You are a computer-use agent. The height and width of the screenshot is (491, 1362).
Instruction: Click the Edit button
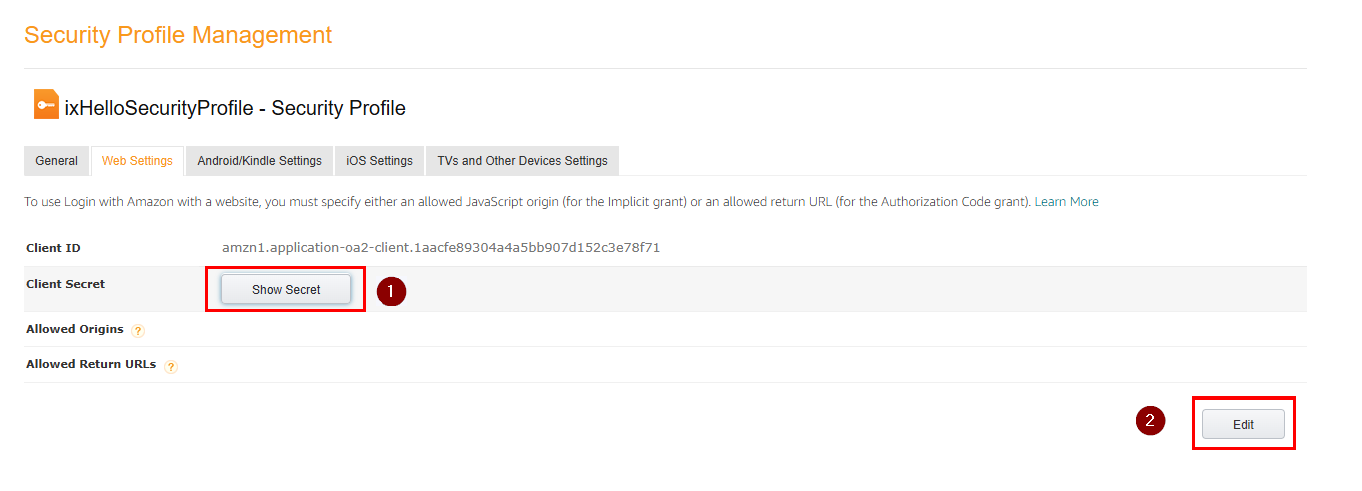pyautogui.click(x=1243, y=424)
